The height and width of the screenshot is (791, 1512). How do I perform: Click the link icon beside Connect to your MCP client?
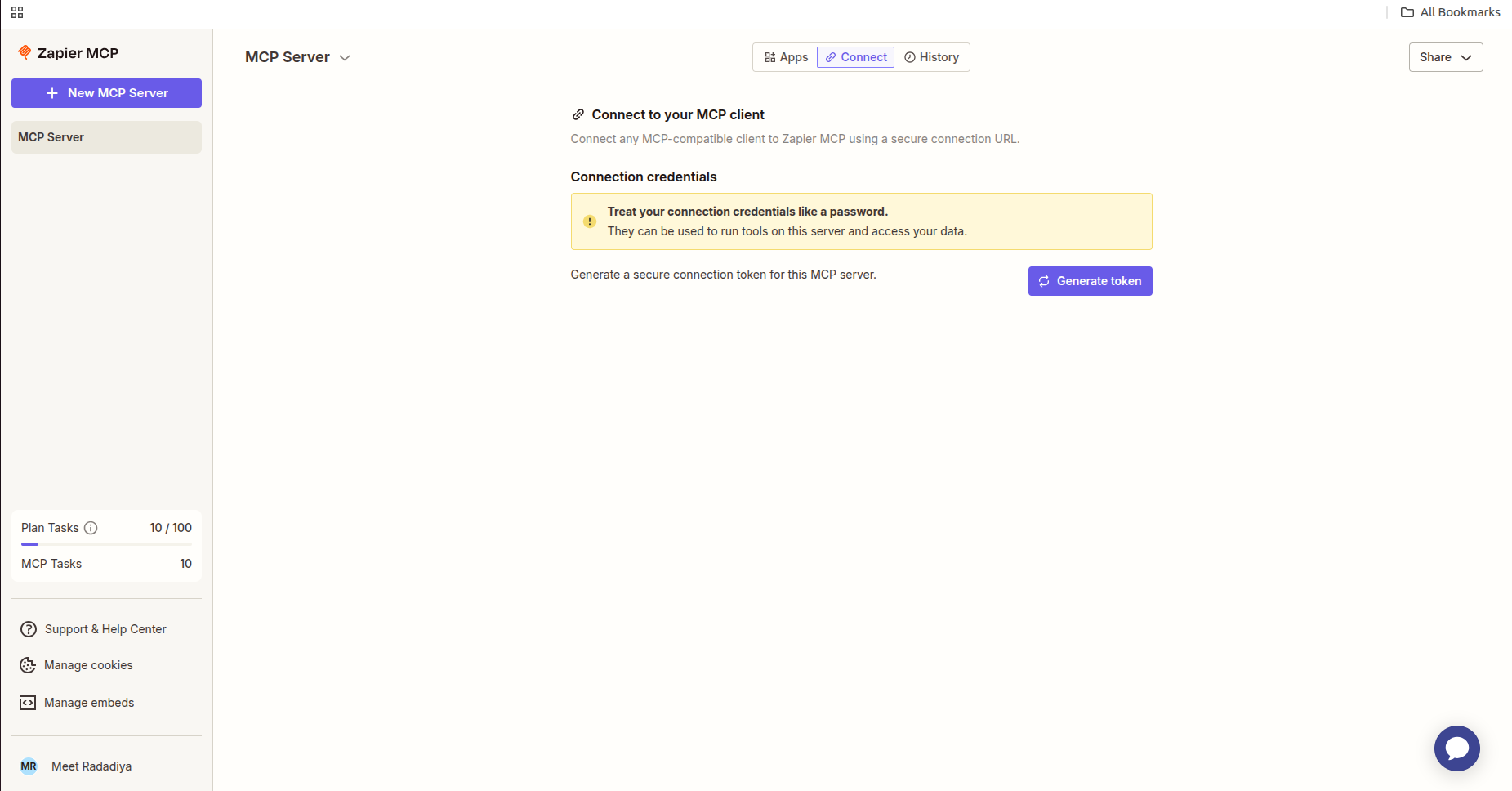[x=578, y=114]
